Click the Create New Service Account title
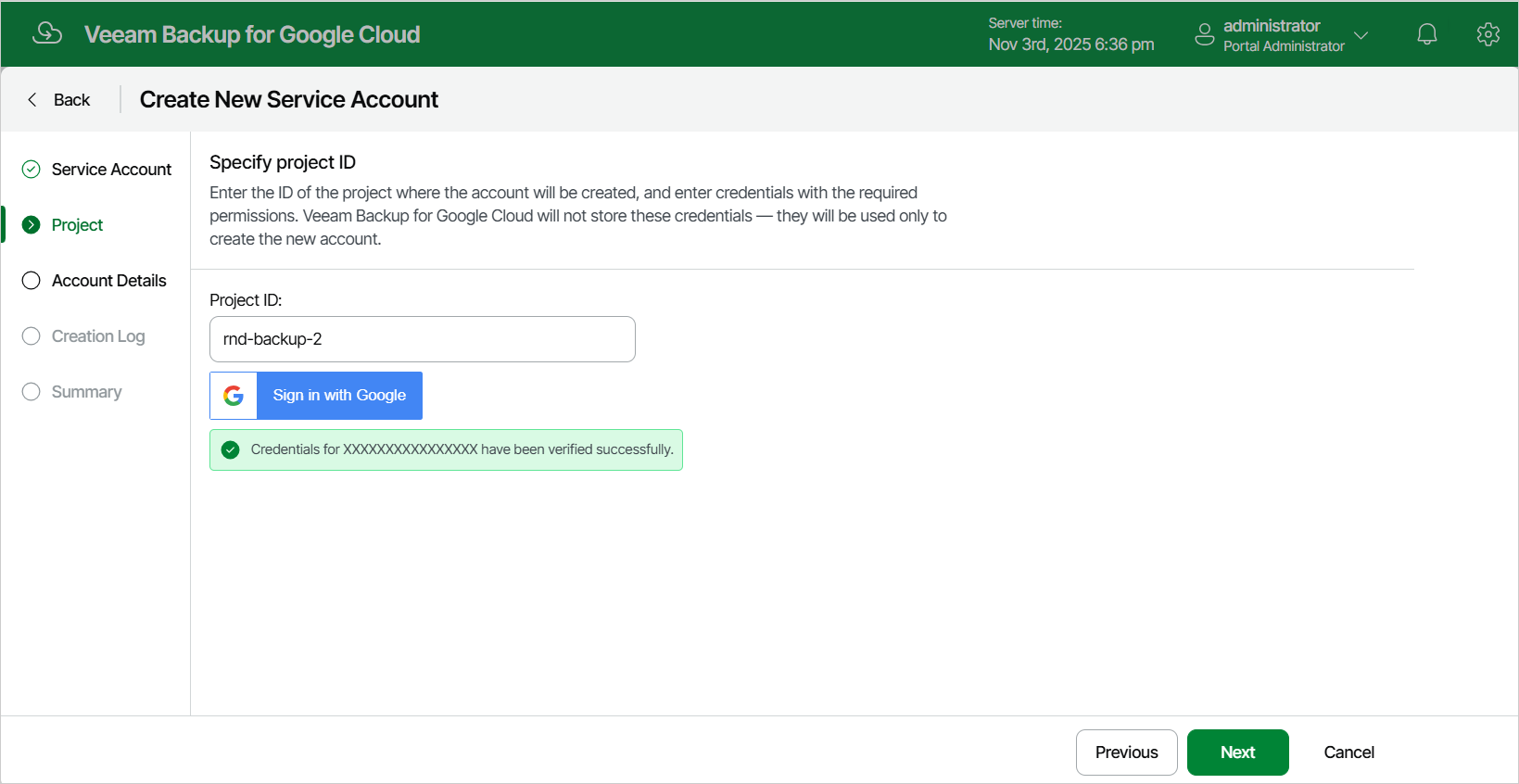Image resolution: width=1519 pixels, height=784 pixels. point(289,99)
